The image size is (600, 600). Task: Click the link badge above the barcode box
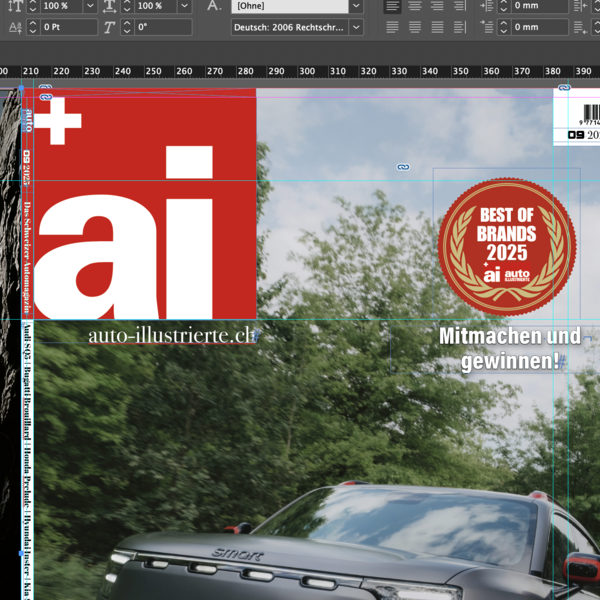(x=564, y=87)
